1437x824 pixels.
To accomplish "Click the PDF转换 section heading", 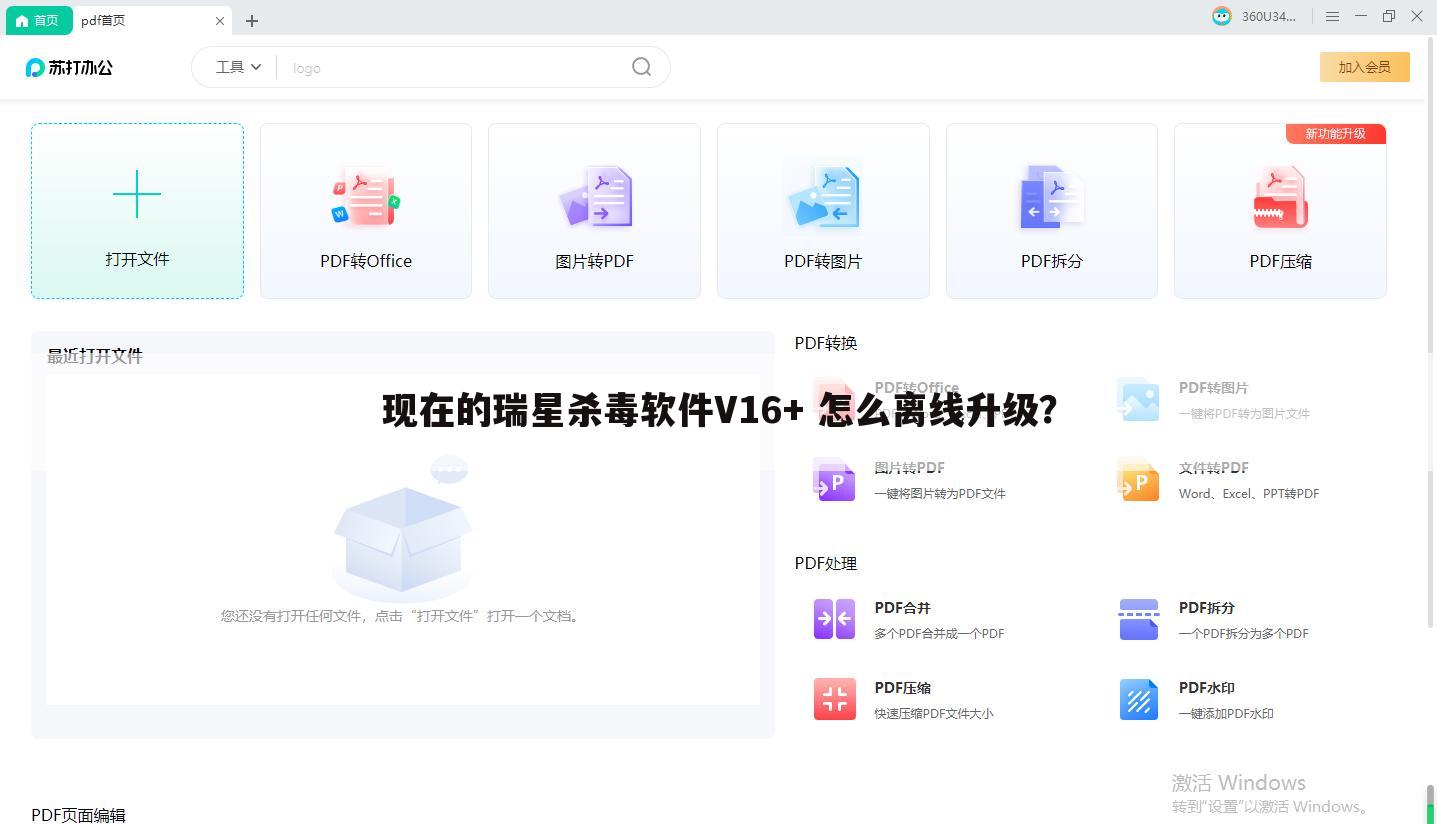I will [x=825, y=343].
